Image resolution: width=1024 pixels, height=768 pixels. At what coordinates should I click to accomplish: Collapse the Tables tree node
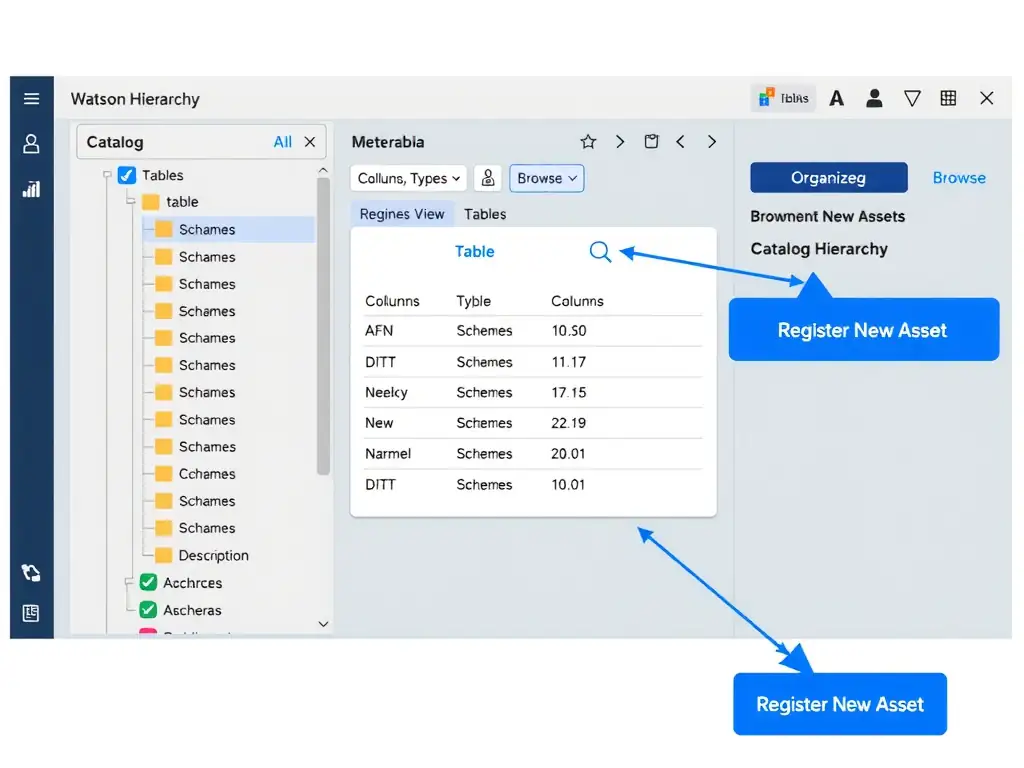coord(107,175)
